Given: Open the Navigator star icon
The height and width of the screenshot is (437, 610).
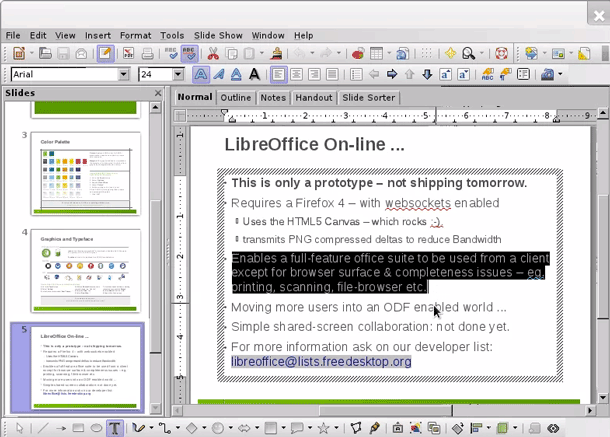Looking at the screenshot, I should tap(450, 53).
